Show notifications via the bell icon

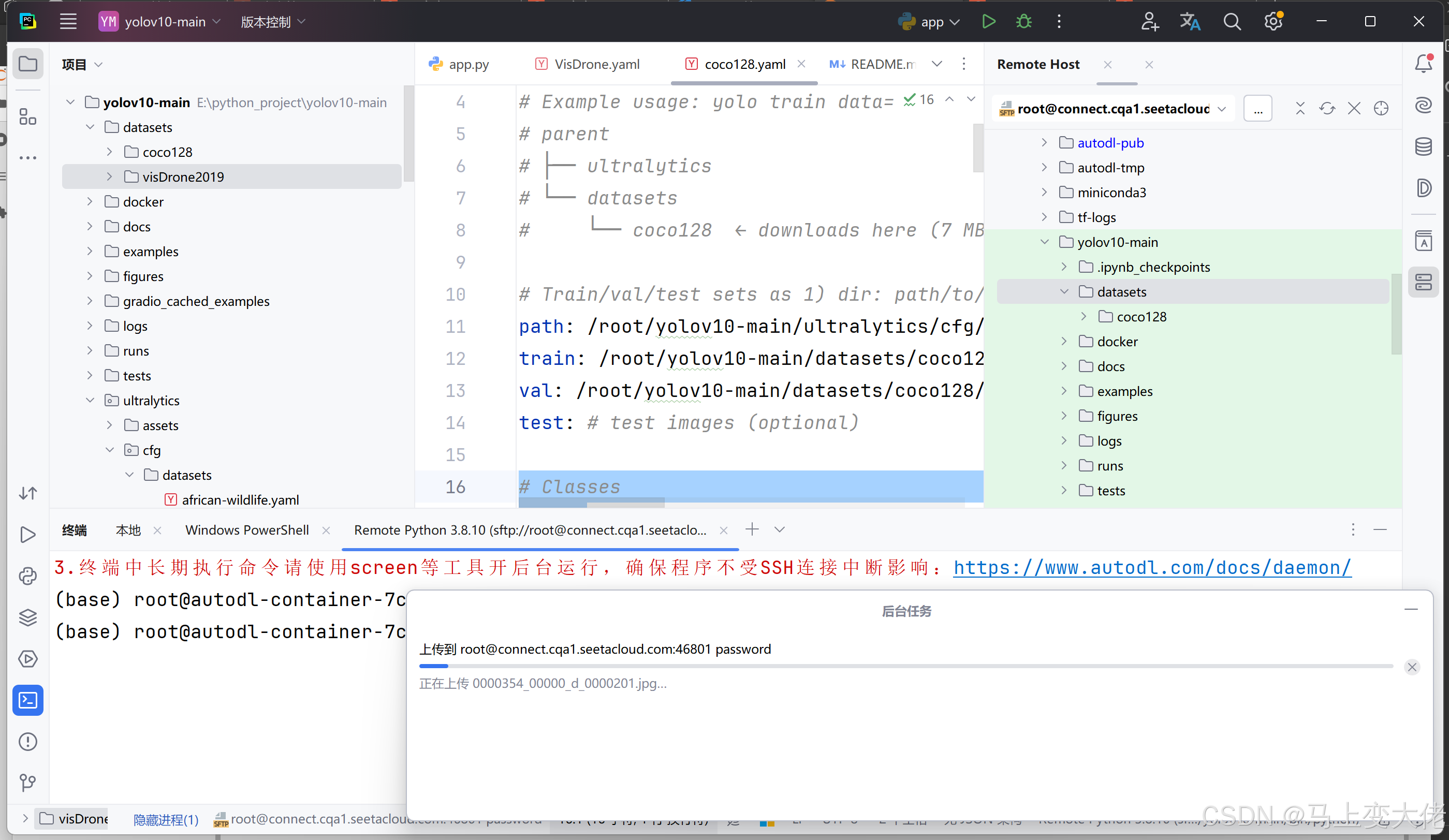[1424, 64]
